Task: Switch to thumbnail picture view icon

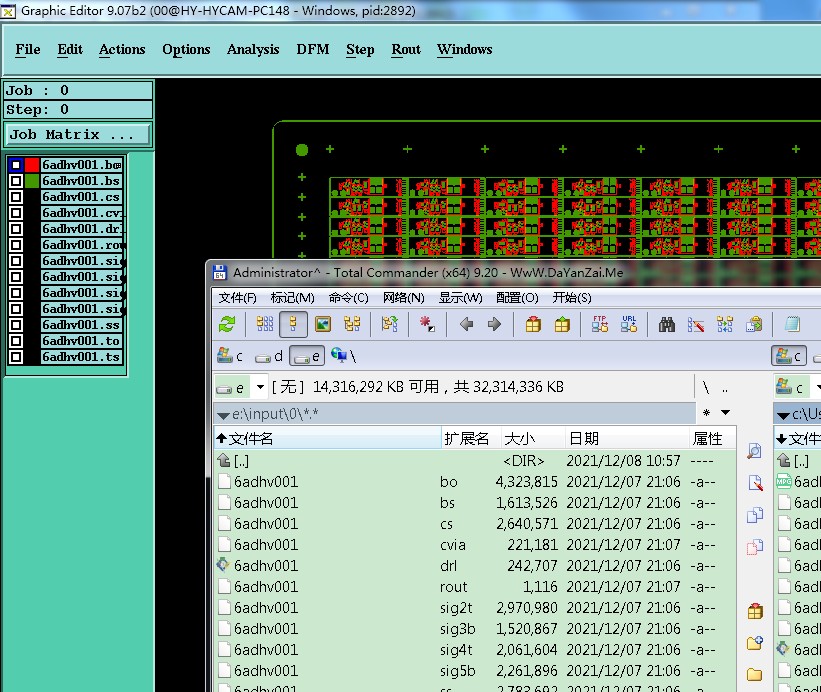Action: [323, 325]
